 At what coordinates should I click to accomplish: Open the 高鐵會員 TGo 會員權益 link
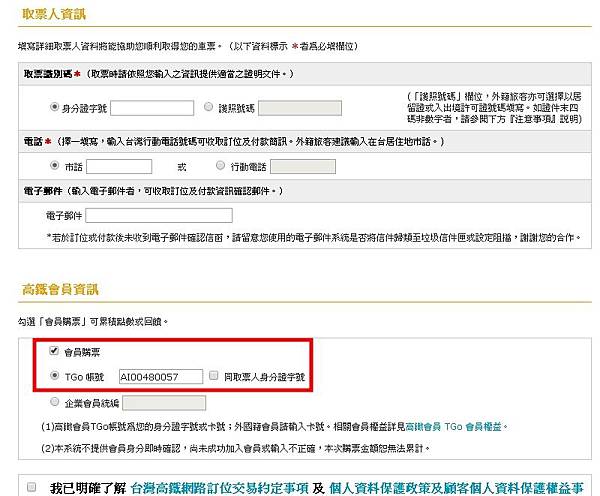pos(453,427)
